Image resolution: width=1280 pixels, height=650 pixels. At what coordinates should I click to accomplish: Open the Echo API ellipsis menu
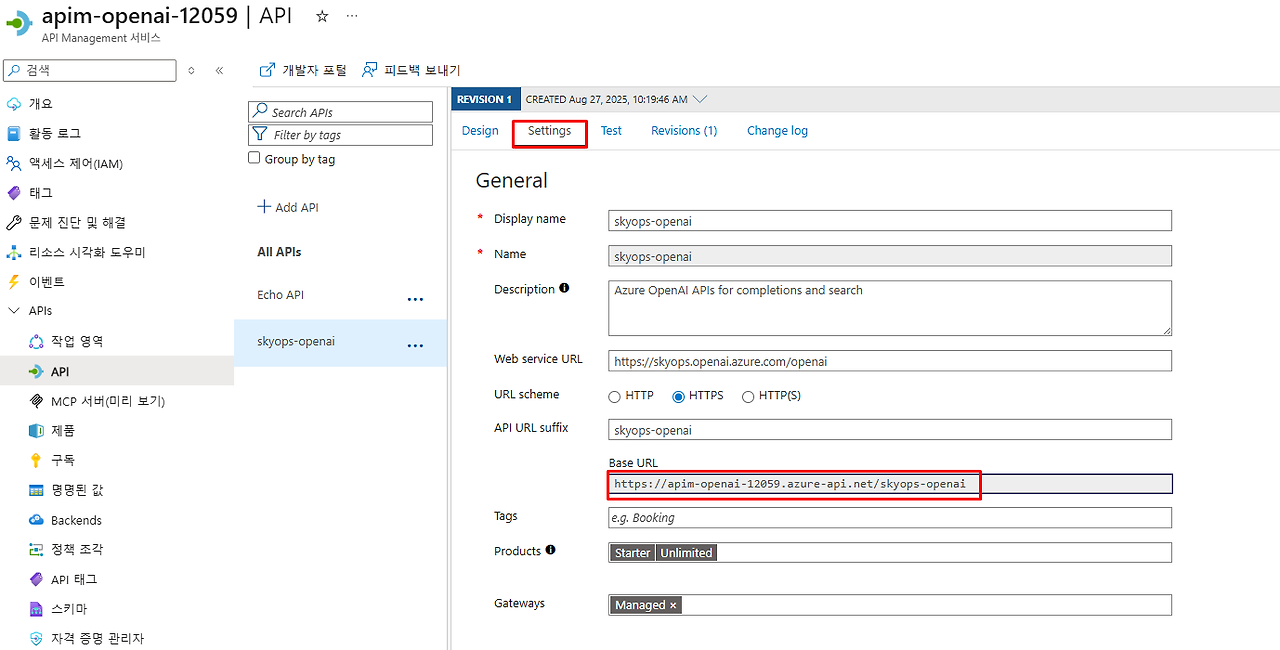click(x=415, y=299)
